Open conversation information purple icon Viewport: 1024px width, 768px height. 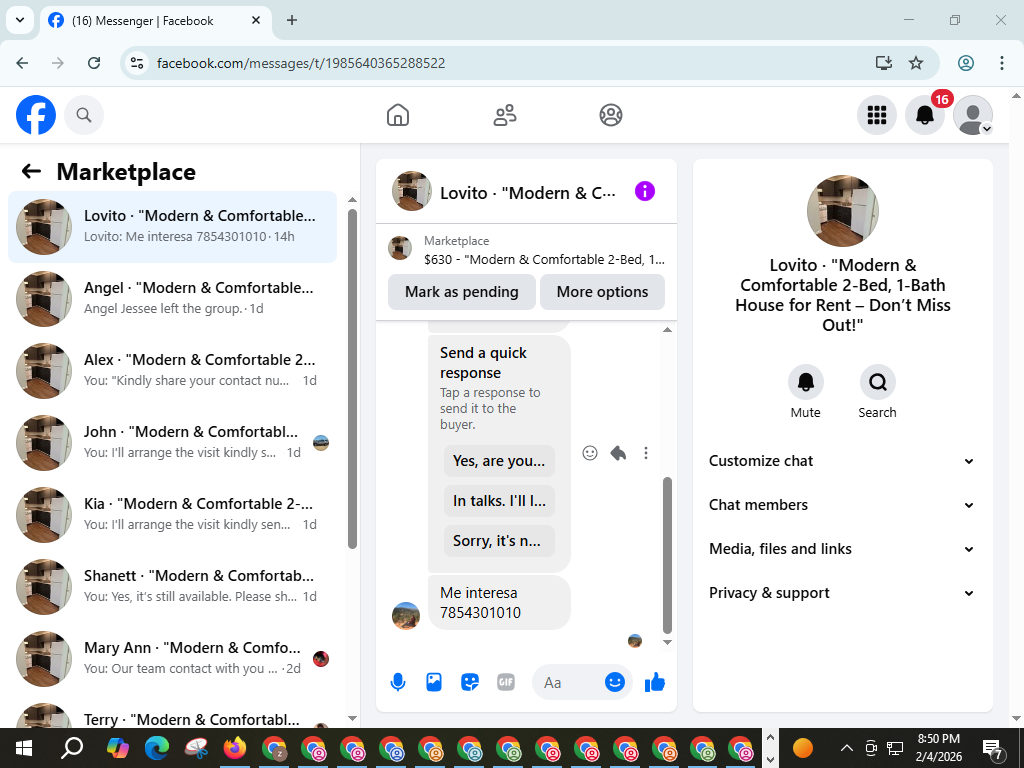645,191
